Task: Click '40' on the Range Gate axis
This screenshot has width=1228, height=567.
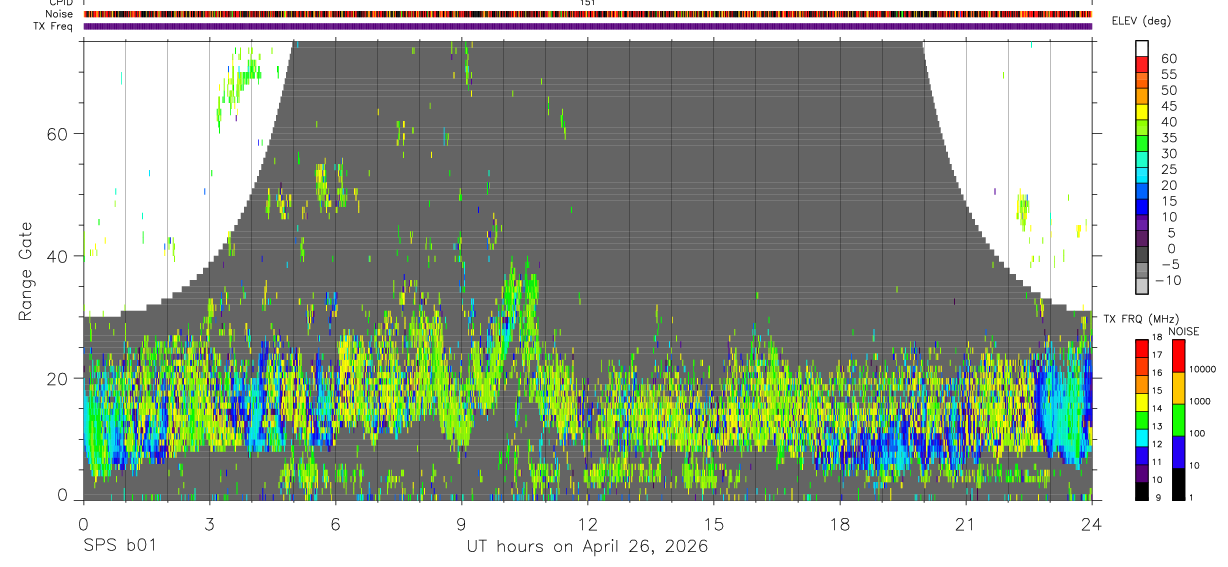Action: tap(57, 256)
